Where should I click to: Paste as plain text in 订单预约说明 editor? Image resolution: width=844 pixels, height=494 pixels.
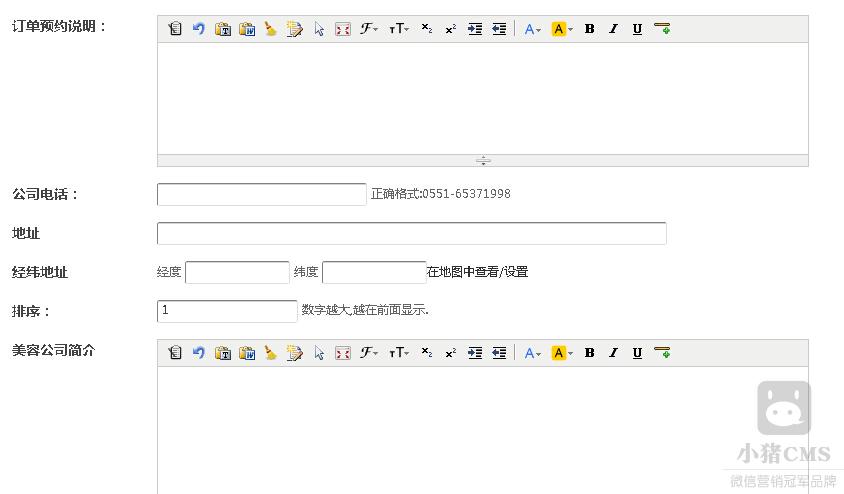point(223,29)
